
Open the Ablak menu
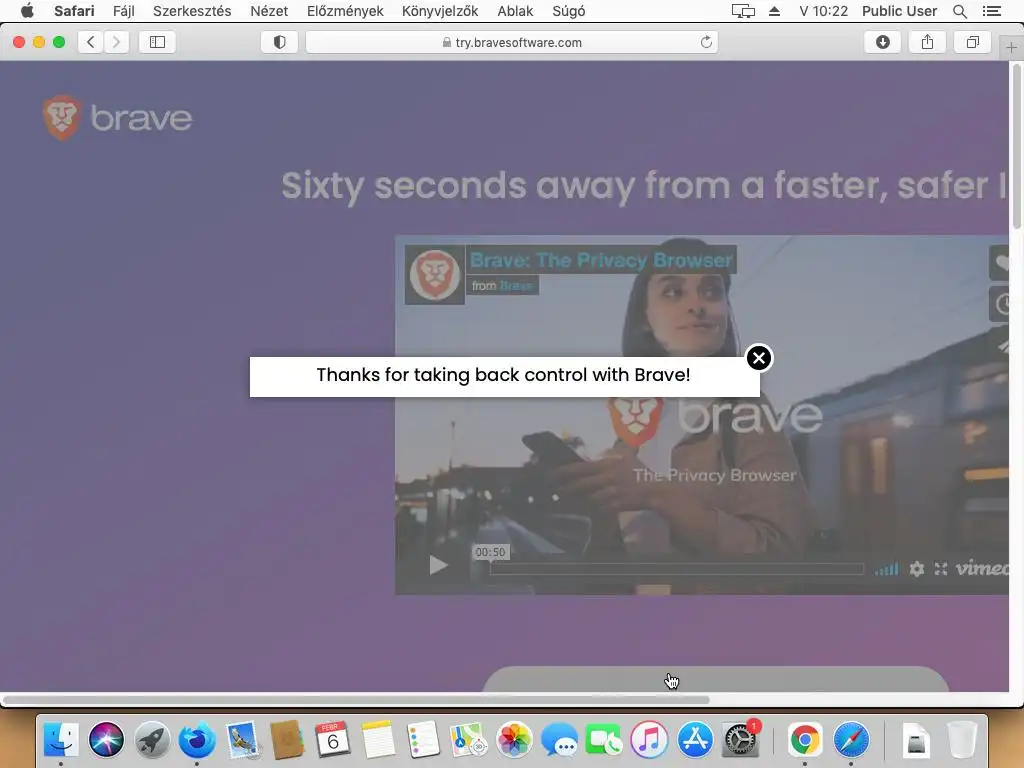coord(515,11)
